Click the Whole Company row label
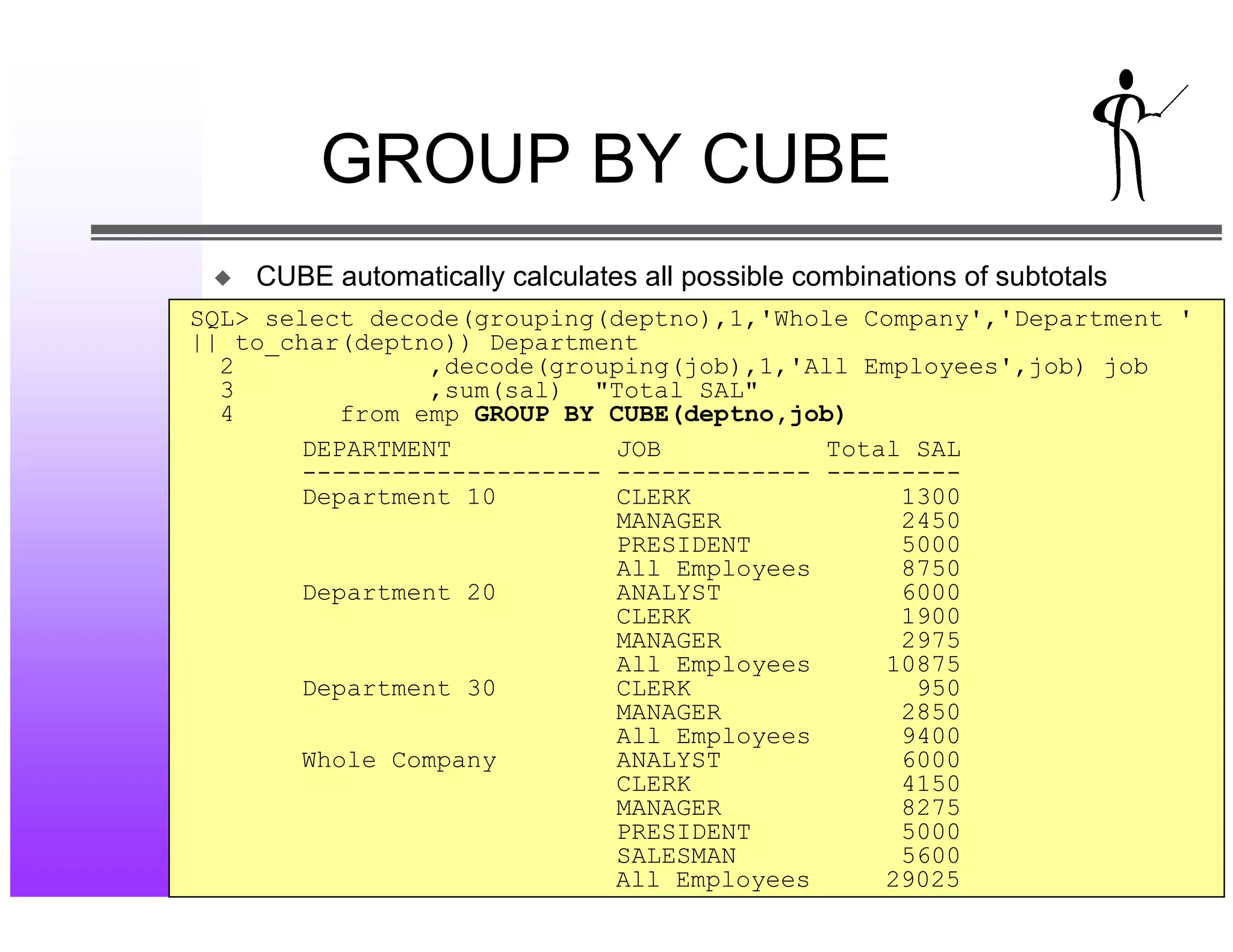The height and width of the screenshot is (952, 1233). click(x=399, y=761)
